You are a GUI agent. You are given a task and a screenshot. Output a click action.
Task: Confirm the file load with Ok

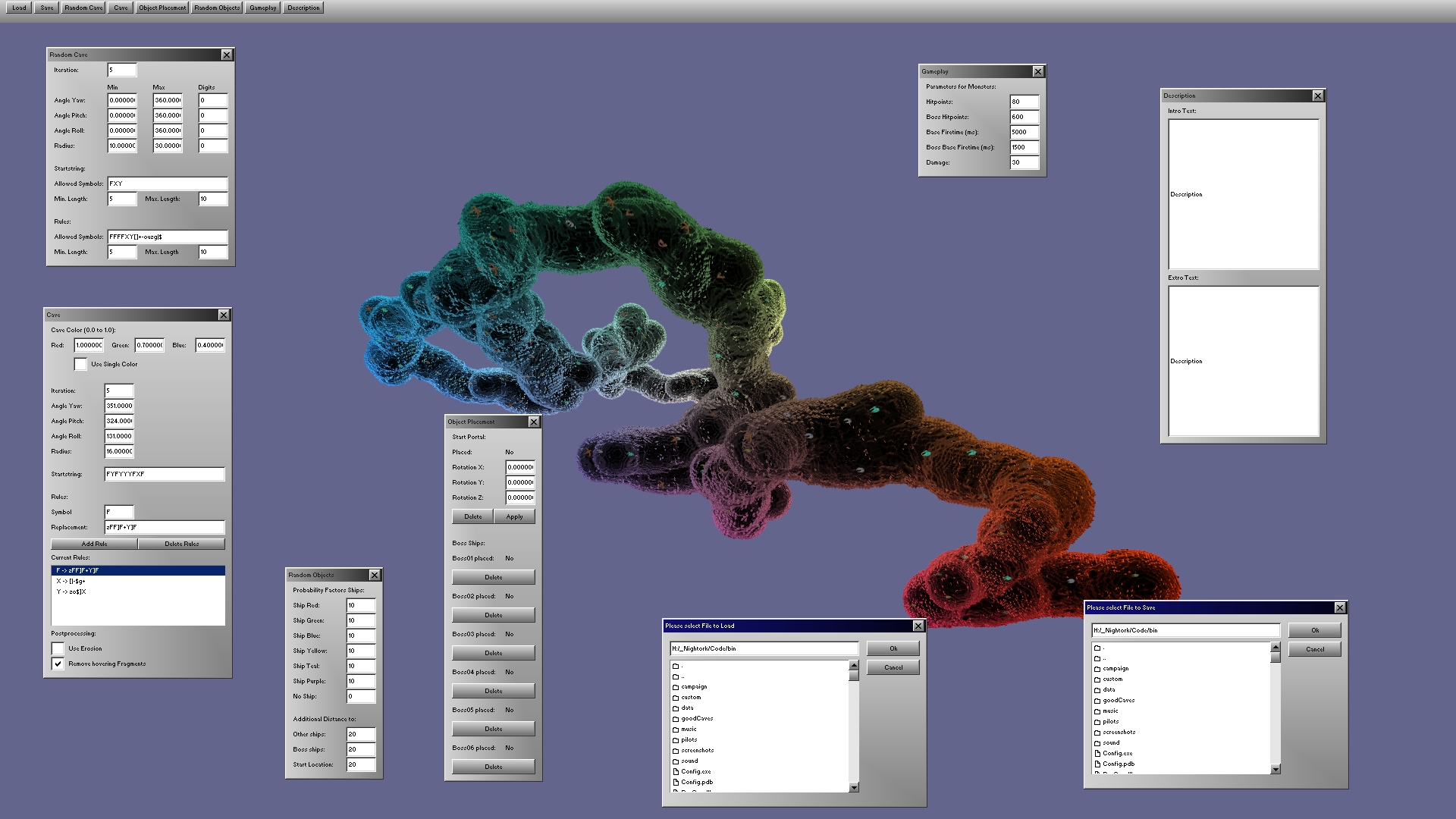(893, 648)
